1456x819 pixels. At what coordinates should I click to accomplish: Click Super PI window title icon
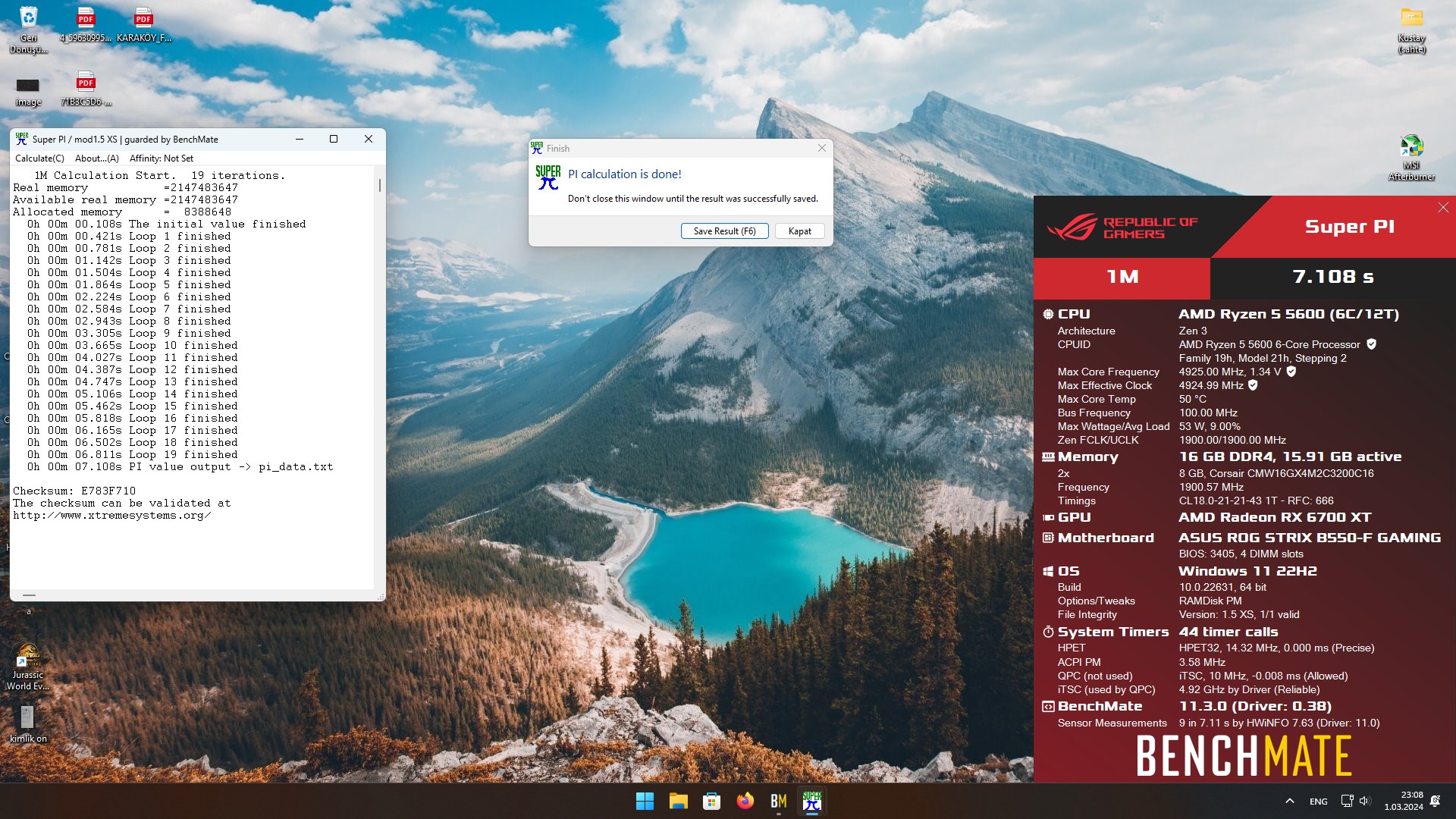[21, 139]
